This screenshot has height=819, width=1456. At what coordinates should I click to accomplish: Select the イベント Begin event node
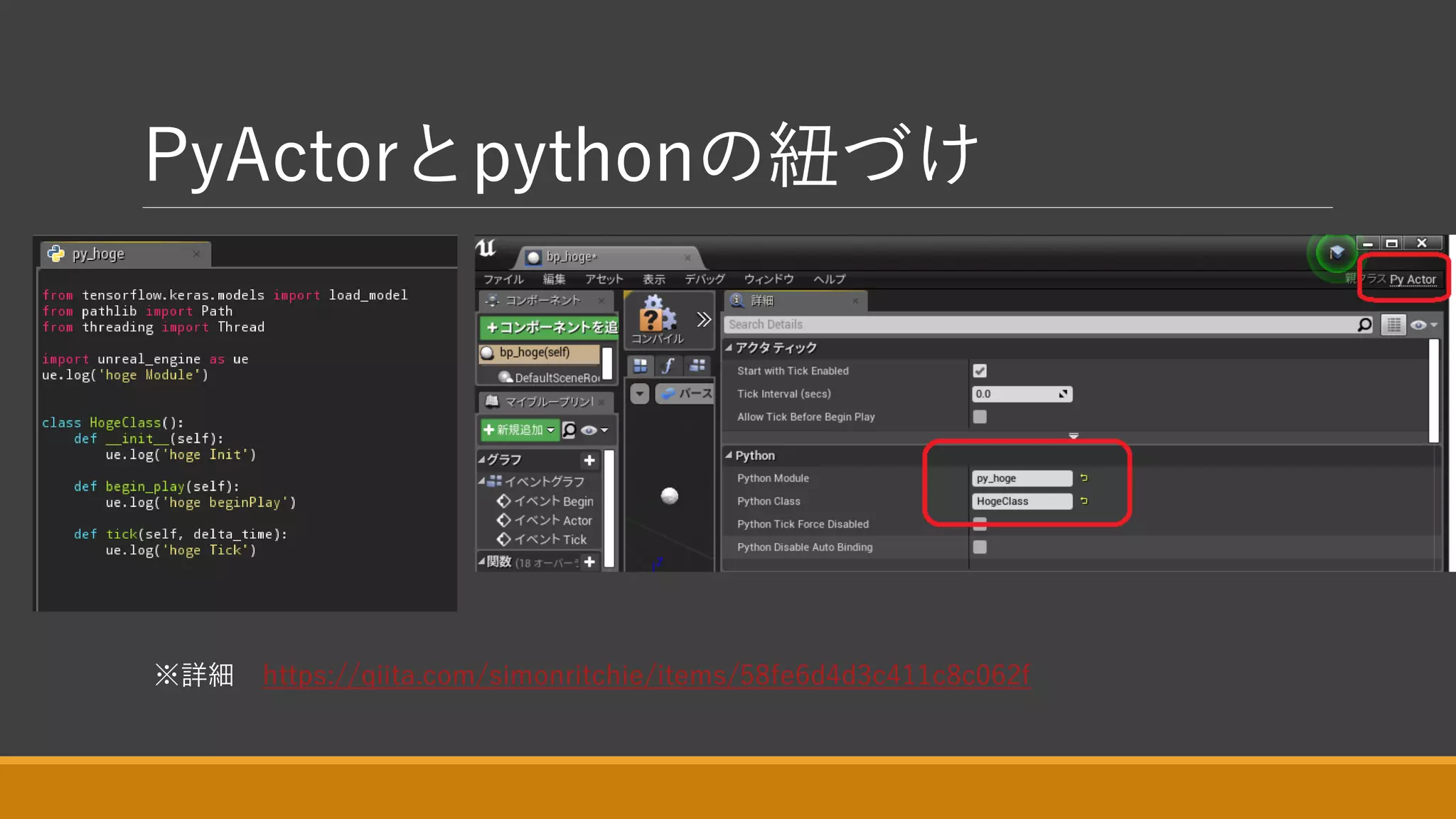545,501
